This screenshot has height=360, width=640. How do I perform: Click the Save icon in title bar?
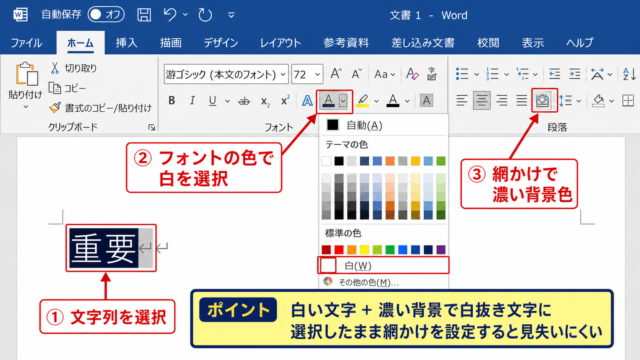[144, 15]
